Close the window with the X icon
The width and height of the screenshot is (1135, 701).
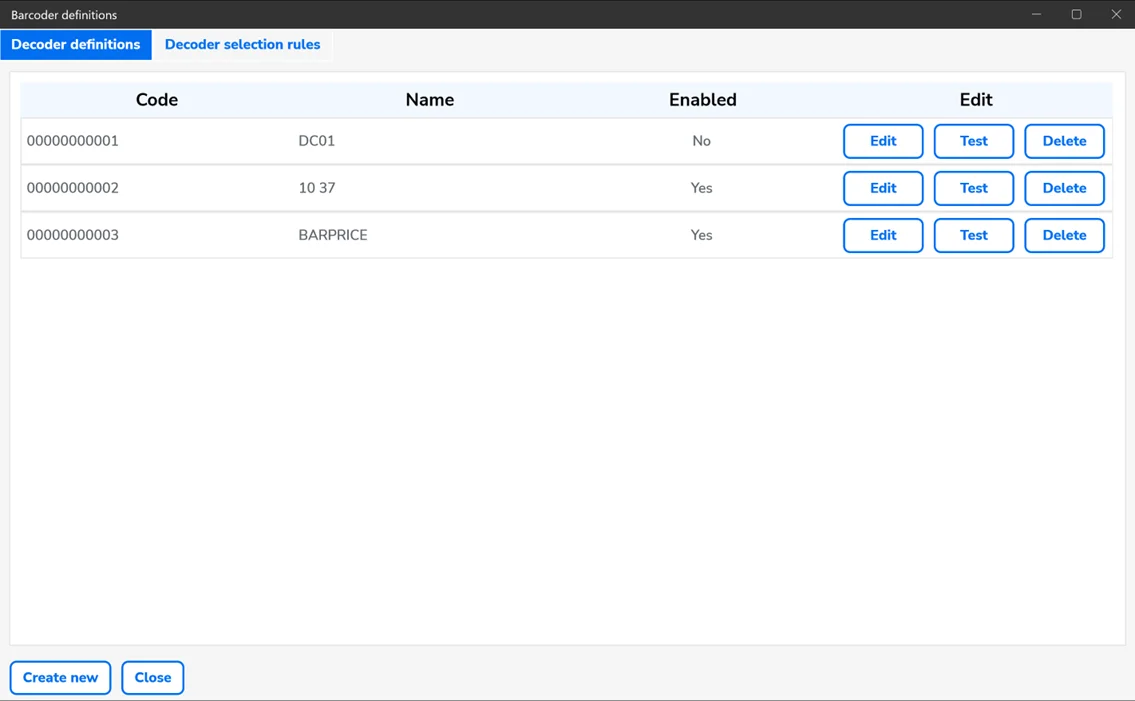point(1116,14)
